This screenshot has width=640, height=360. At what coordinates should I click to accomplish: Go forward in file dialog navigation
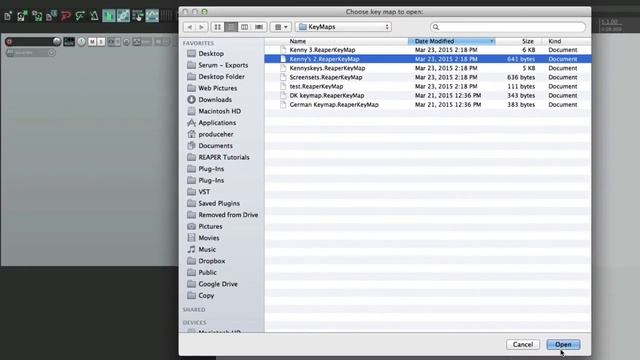(x=202, y=27)
